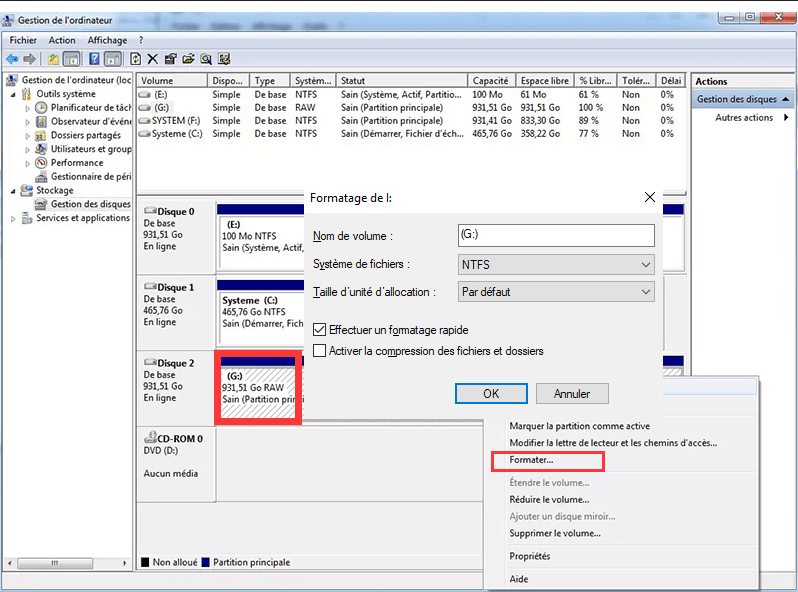This screenshot has width=798, height=592.
Task: Uncheck Effectuer un formatage rapide
Action: 320,329
